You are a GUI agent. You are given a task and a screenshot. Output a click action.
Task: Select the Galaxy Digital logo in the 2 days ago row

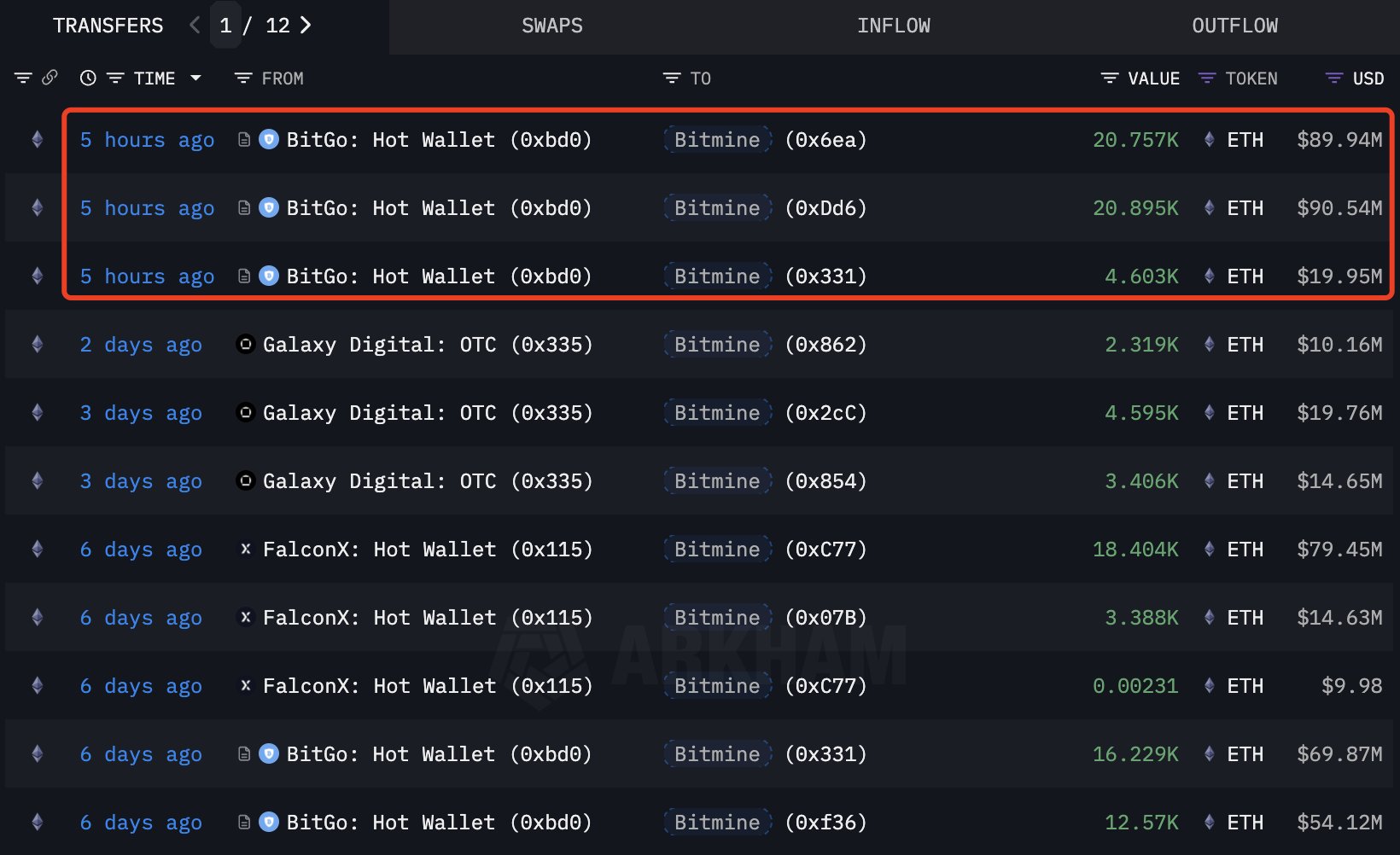245,344
